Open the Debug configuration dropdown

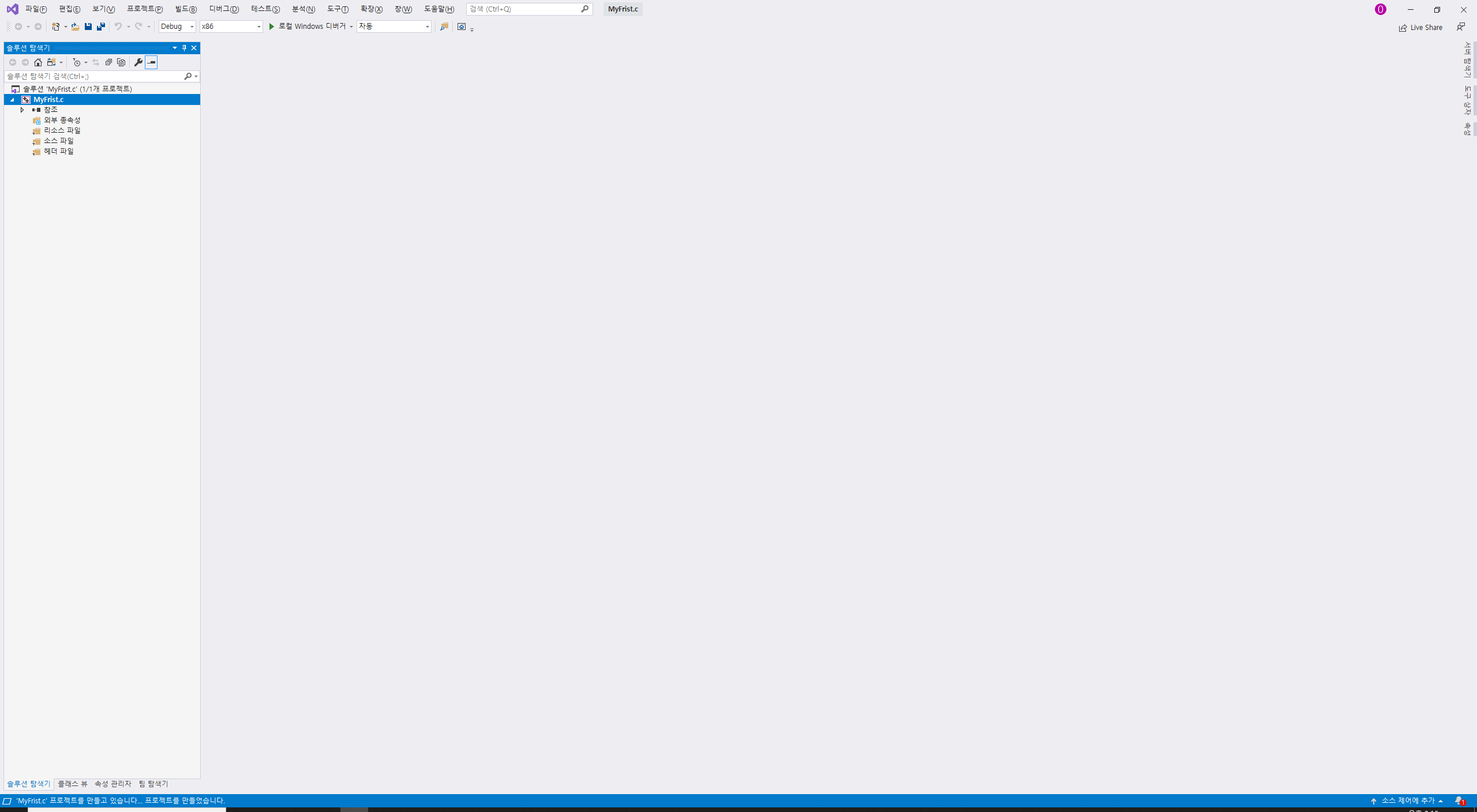click(177, 27)
